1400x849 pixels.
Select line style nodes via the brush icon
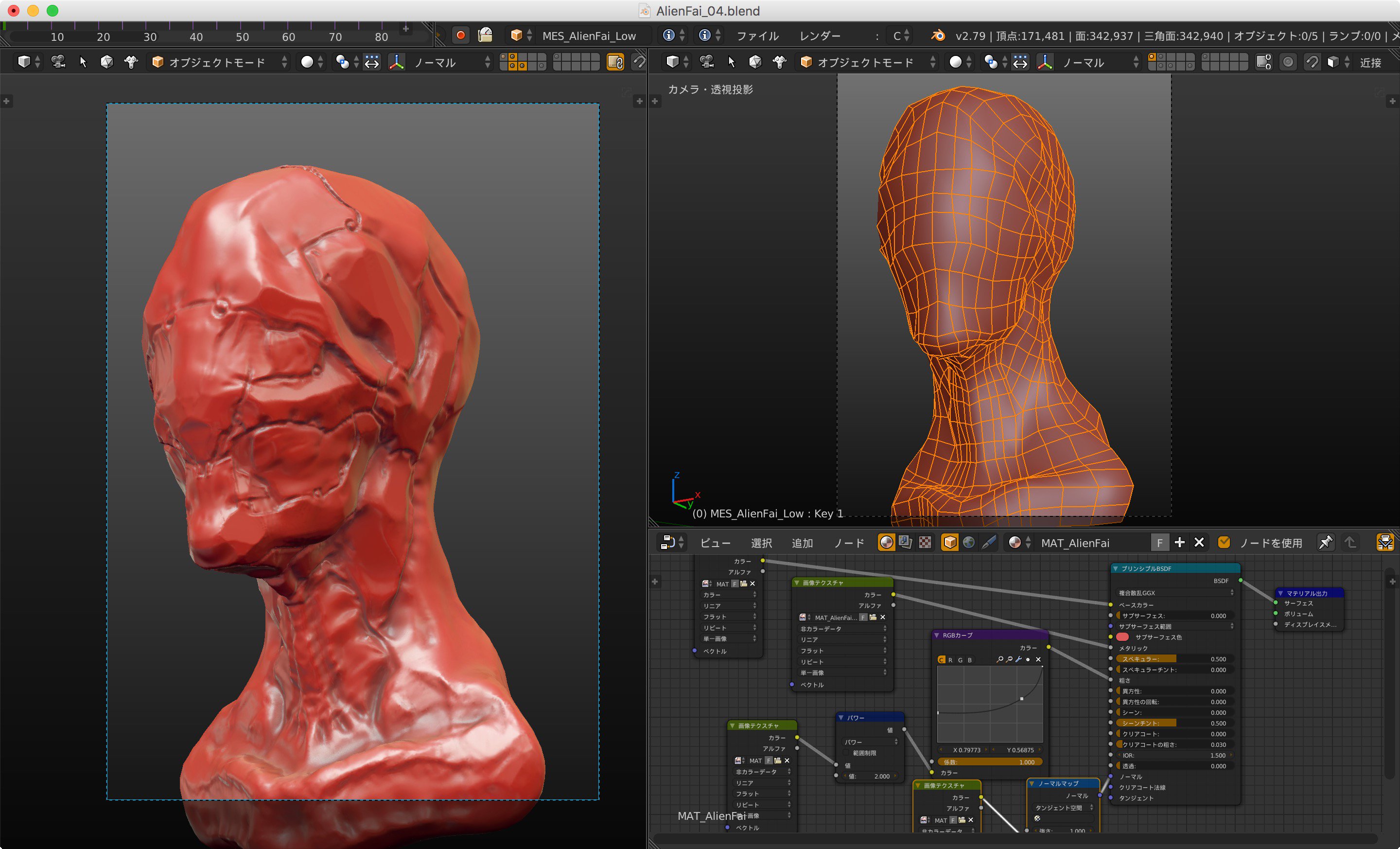(989, 542)
